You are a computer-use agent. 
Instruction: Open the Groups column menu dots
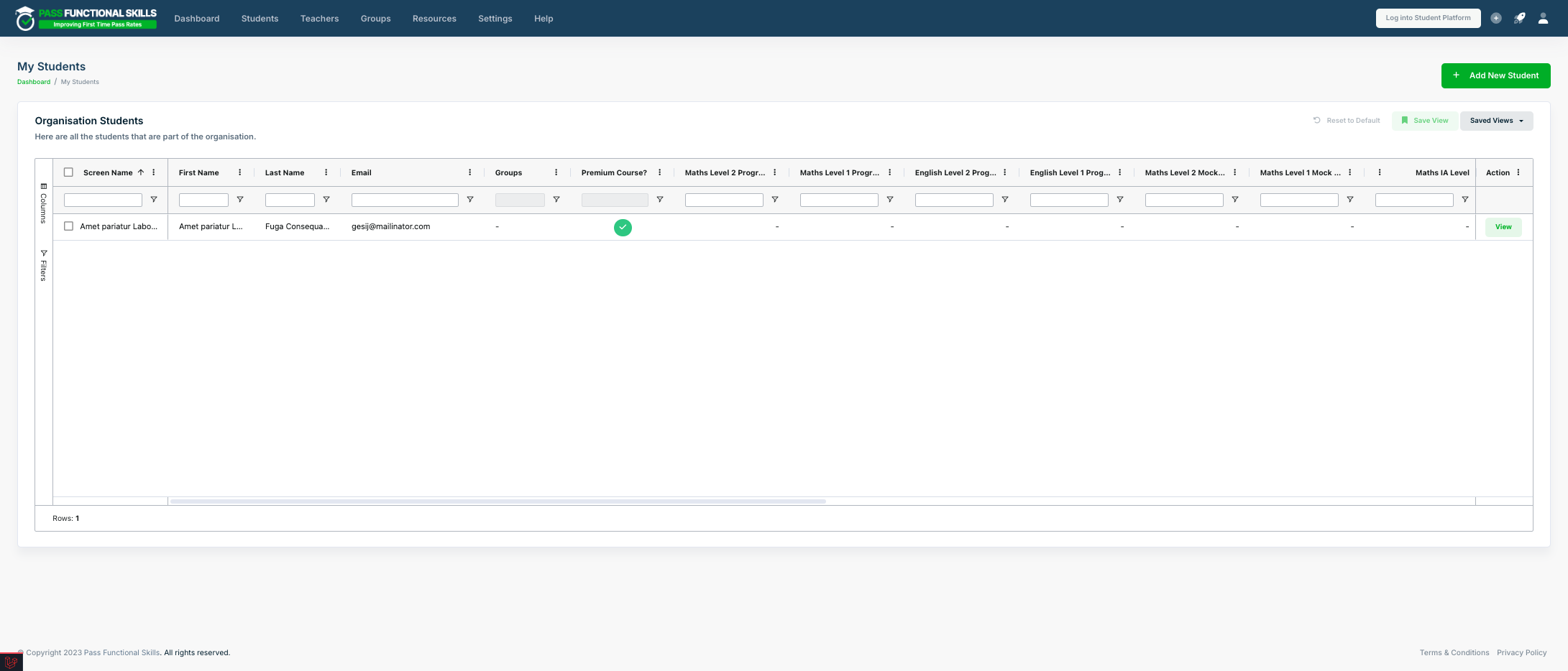tap(556, 172)
